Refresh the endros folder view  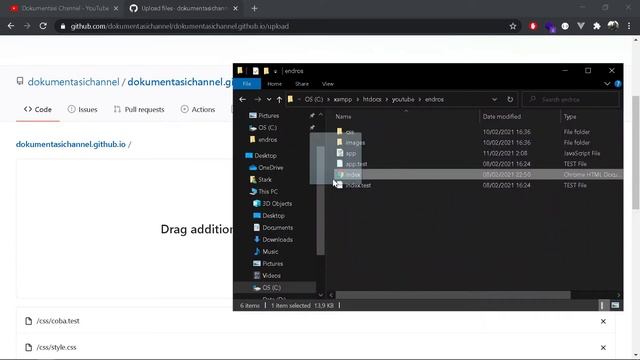pyautogui.click(x=510, y=99)
